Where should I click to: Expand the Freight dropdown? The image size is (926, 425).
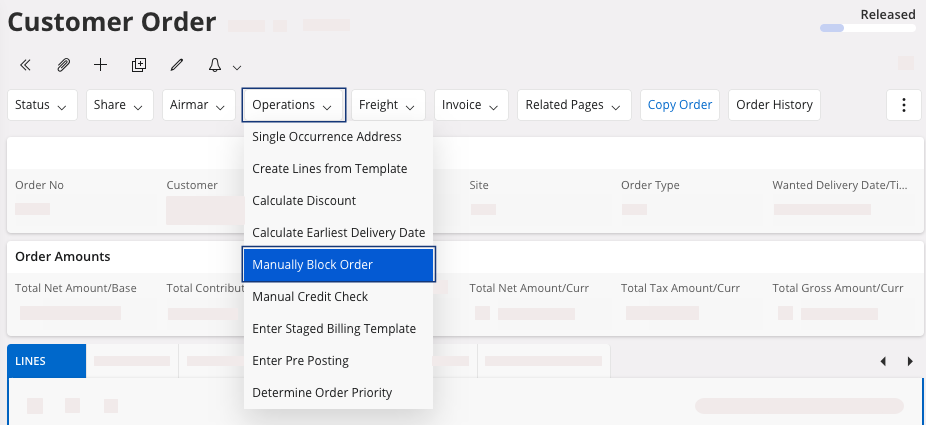[x=388, y=105]
